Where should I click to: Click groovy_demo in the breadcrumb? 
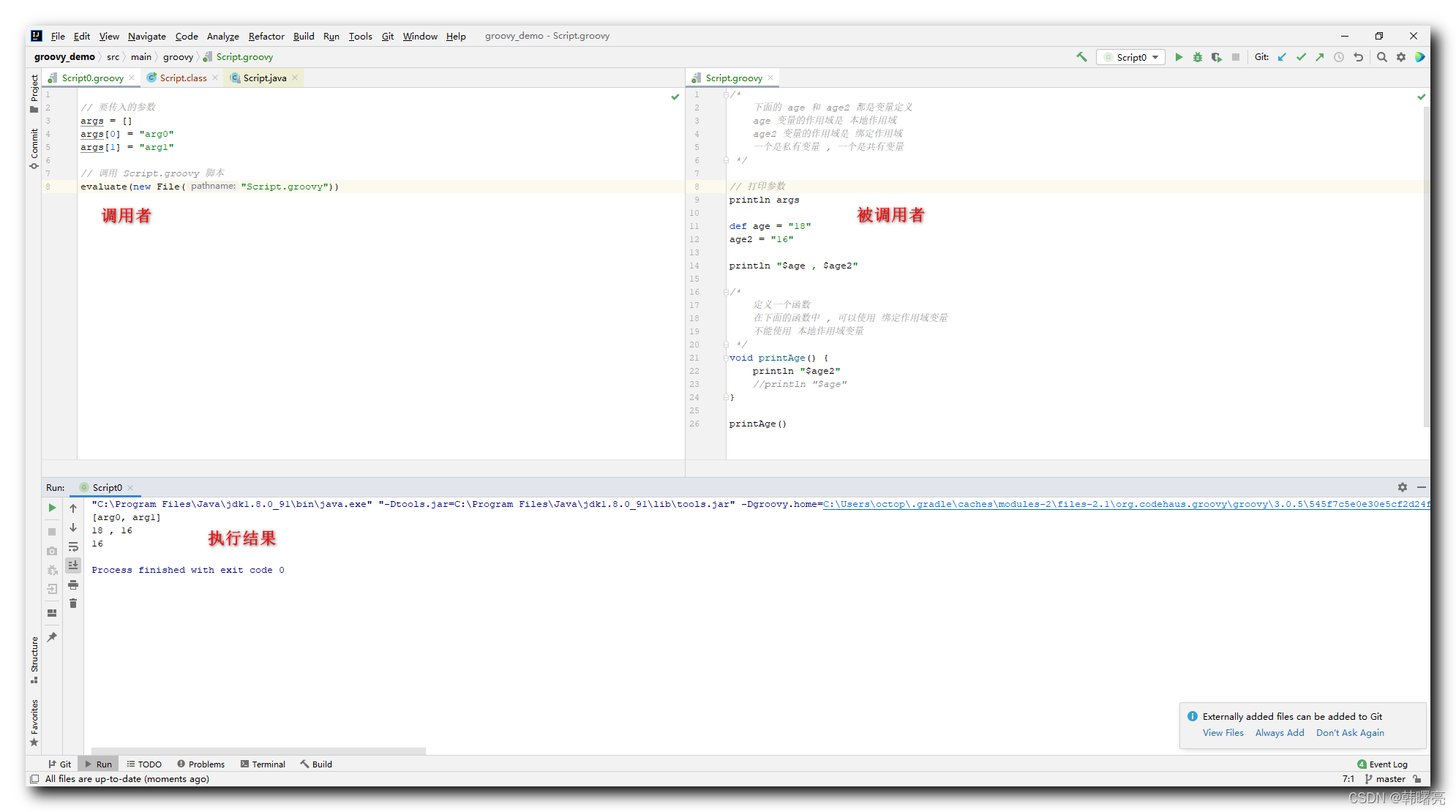point(64,57)
